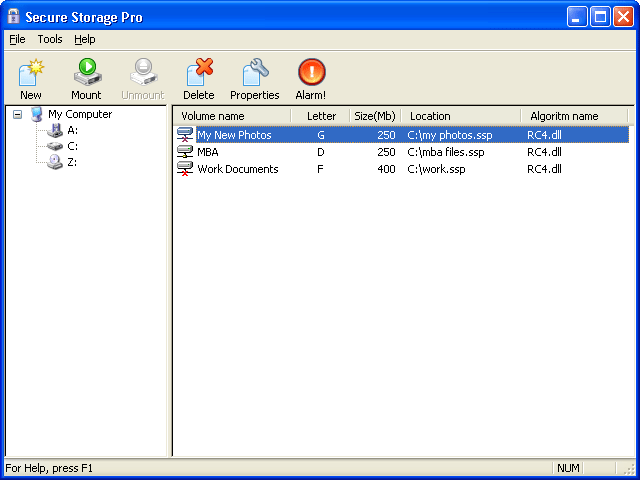Screen dimensions: 640x480
Task: Select drive Z: label in tree
Action: click(x=72, y=162)
